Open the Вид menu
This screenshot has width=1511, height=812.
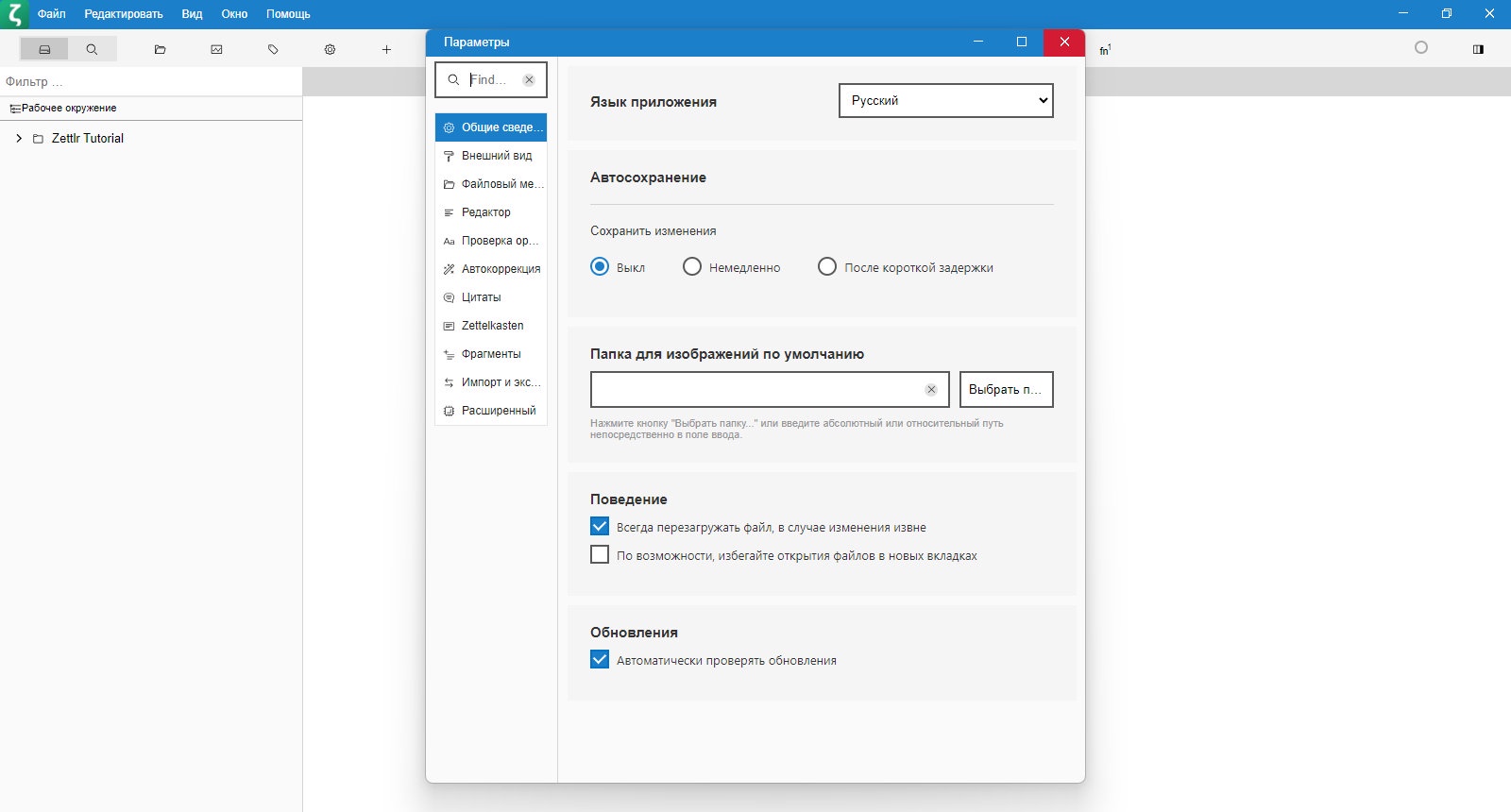point(192,14)
